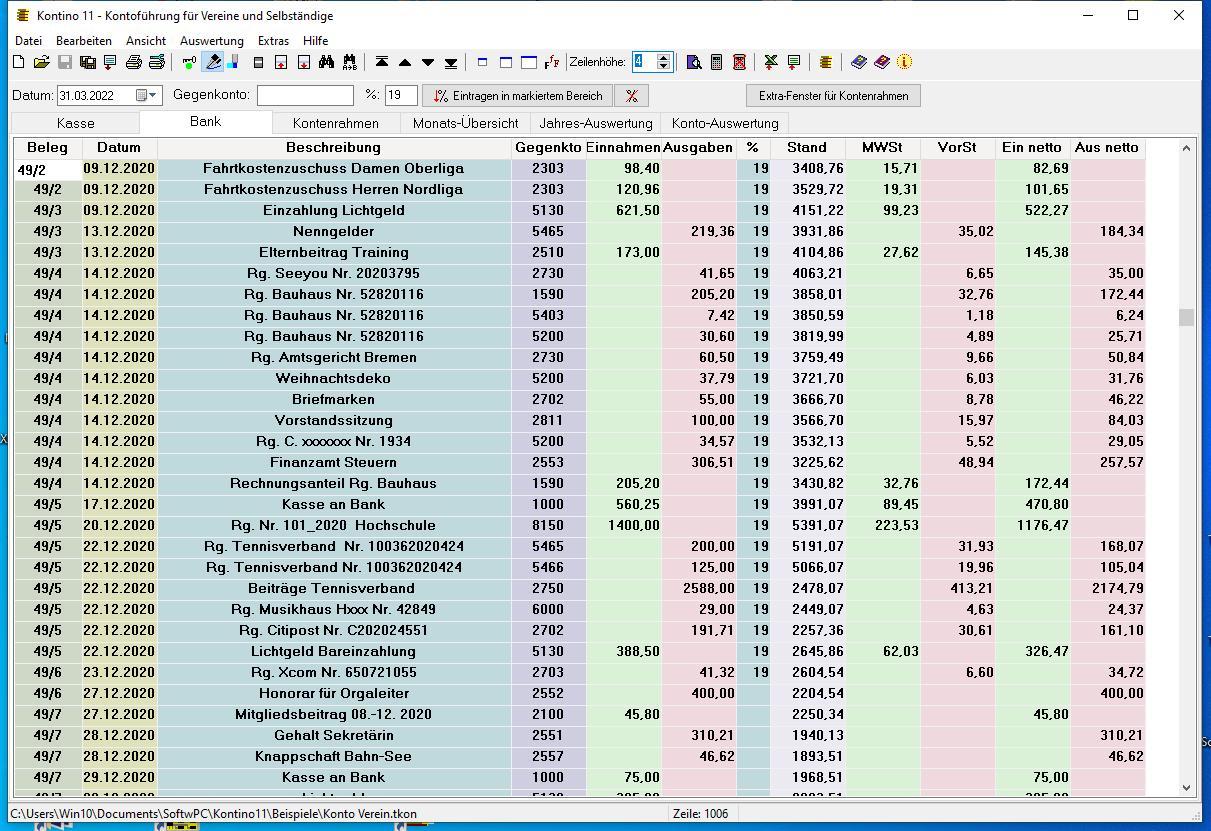Click the open file folder icon
This screenshot has width=1211, height=831.
pos(41,62)
